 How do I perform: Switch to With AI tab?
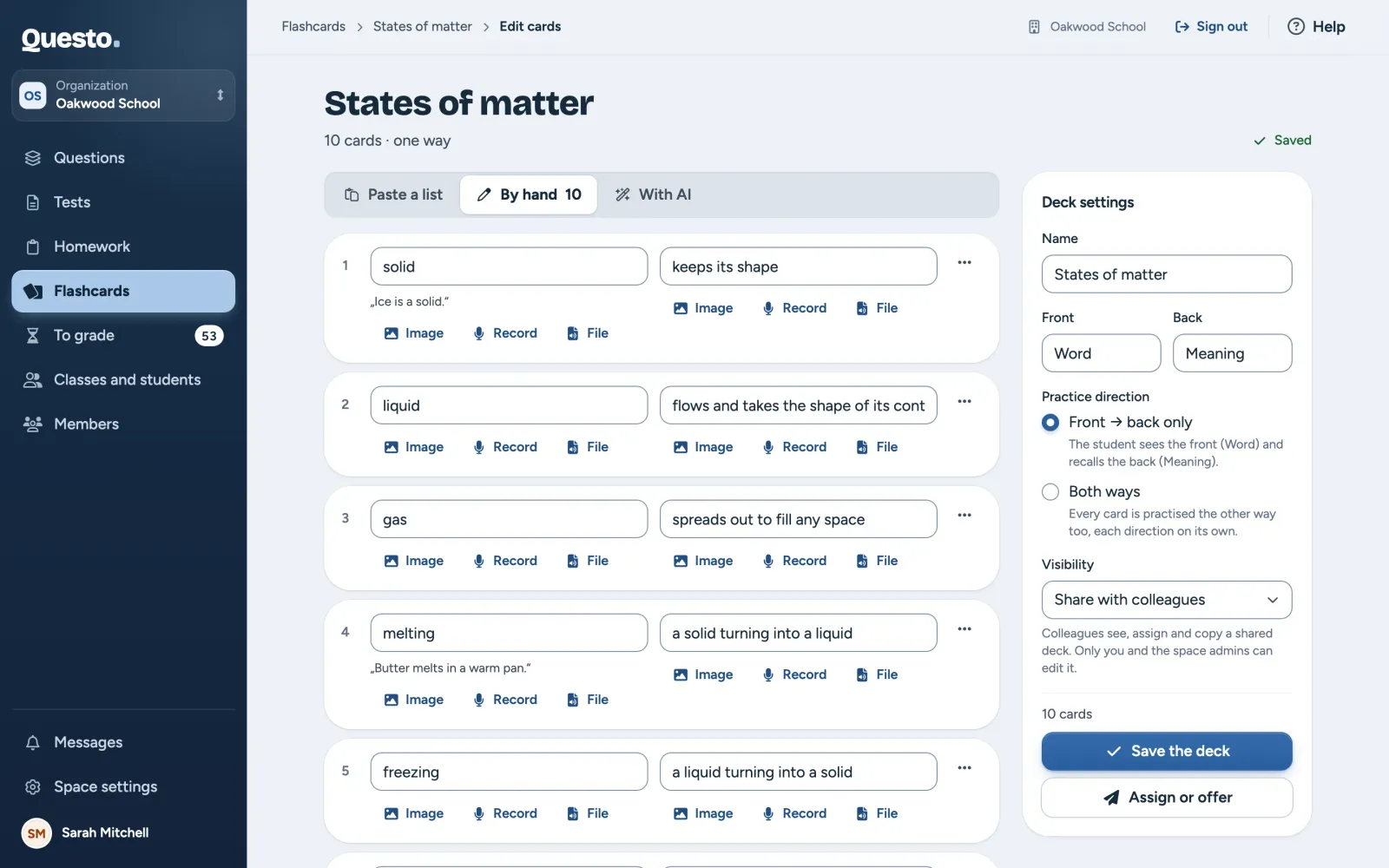(653, 194)
